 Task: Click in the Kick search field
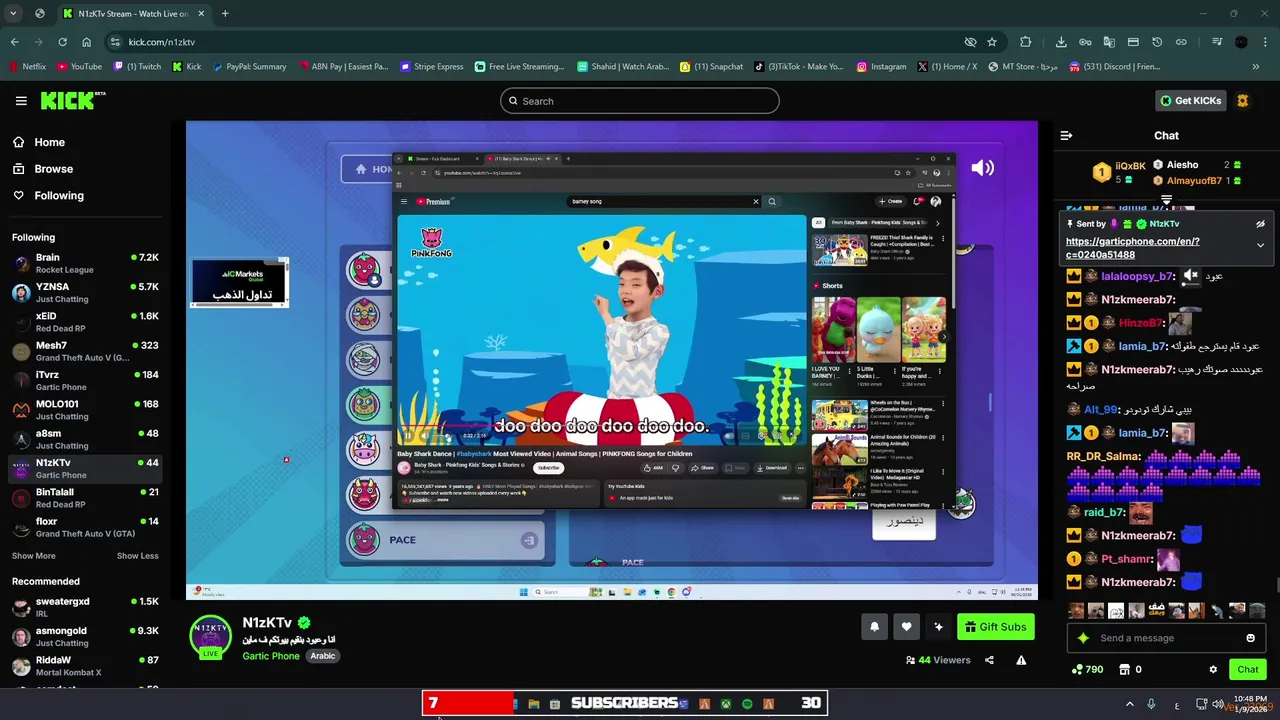(640, 101)
